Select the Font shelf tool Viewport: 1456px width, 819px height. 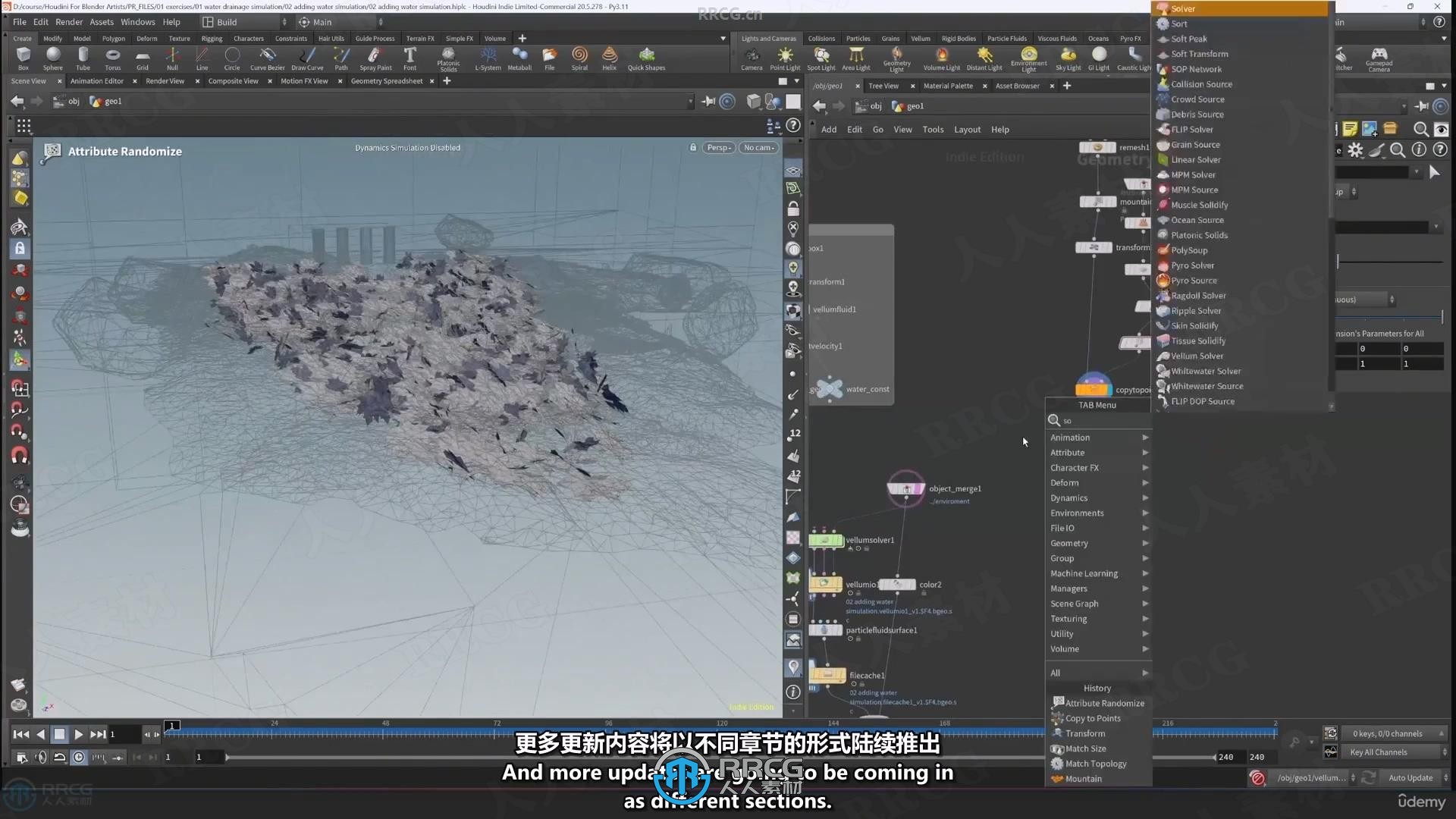point(409,58)
